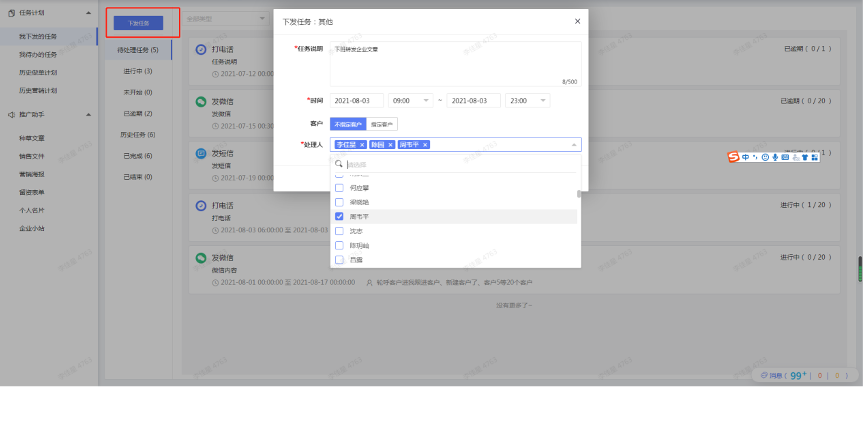Tick the 梁晓艳 checkbox
864x422 pixels.
click(x=339, y=202)
